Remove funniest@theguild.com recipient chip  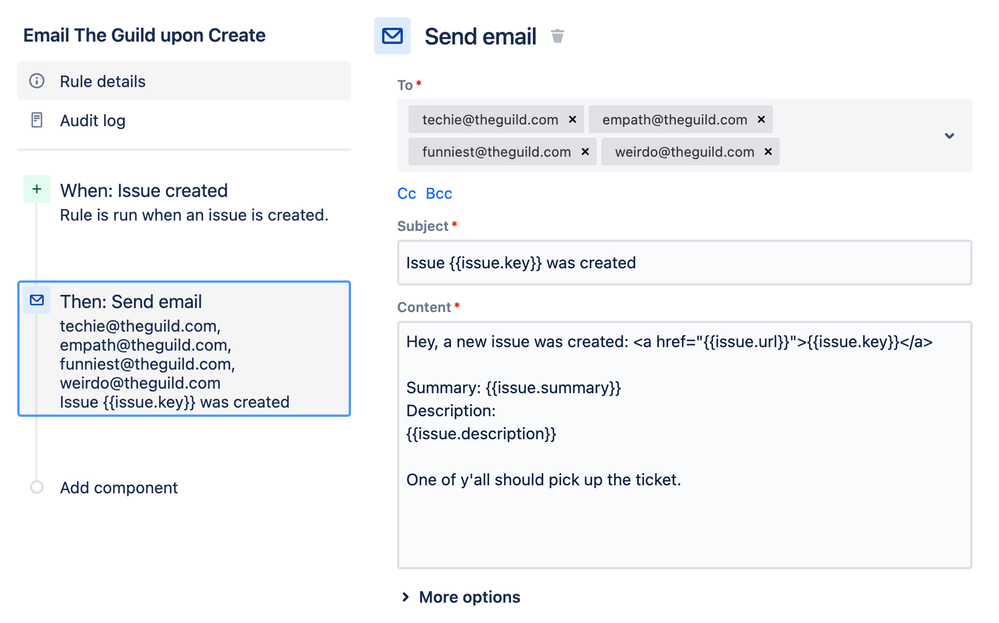click(585, 152)
